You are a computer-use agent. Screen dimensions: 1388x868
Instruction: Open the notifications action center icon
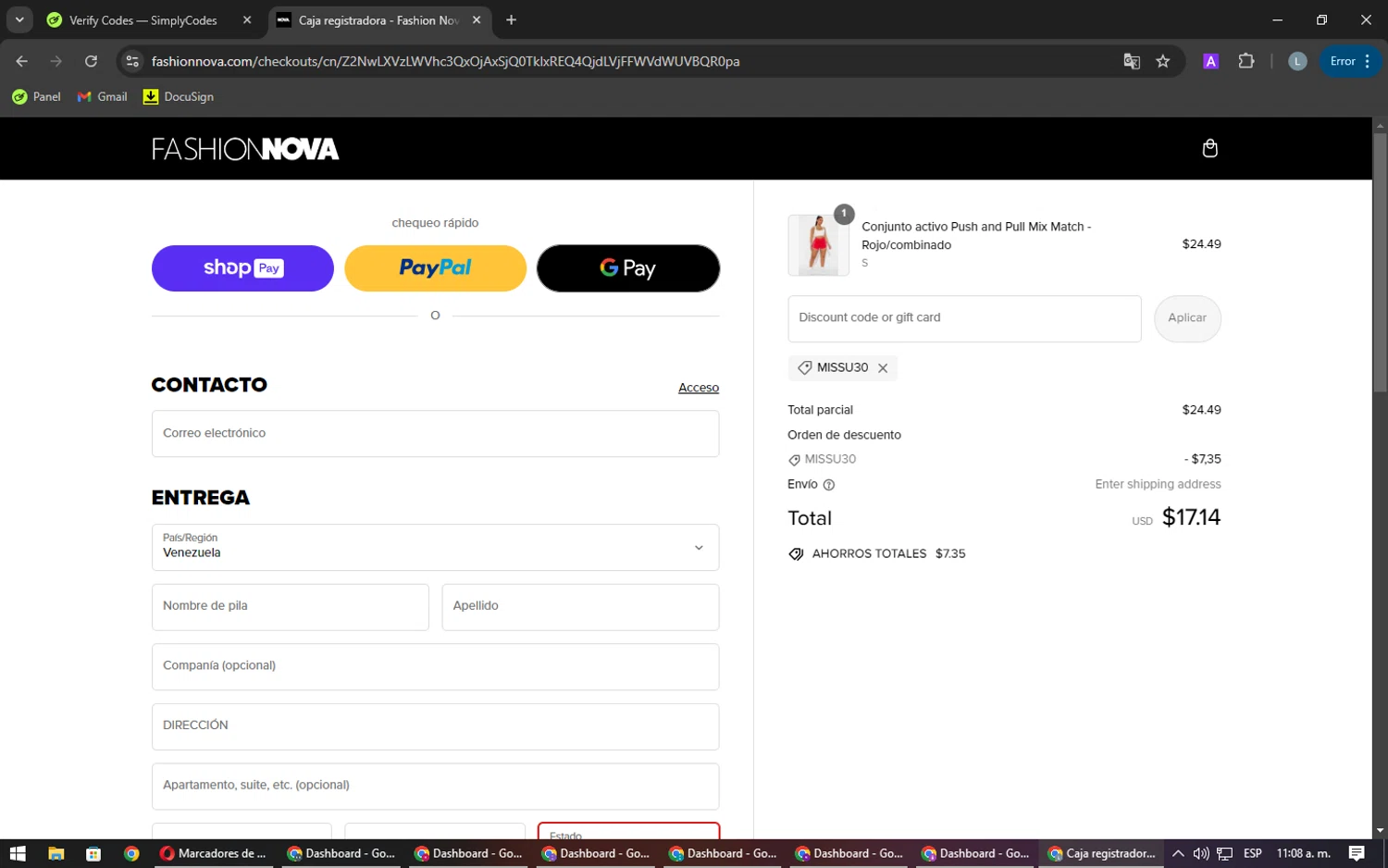pos(1357,853)
